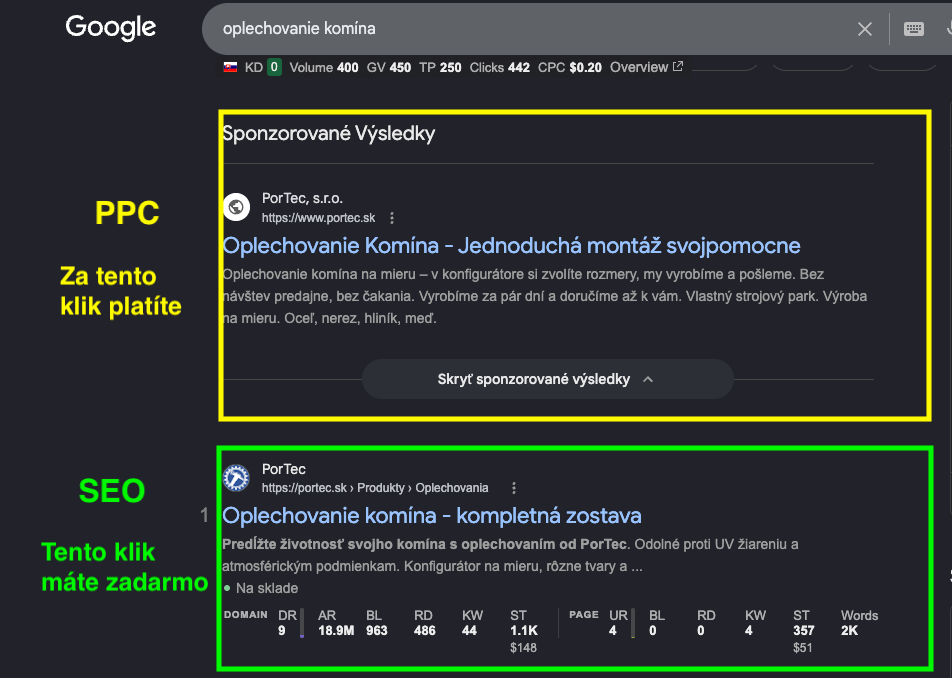Open the three-dot menu beside https://www.portec.sk
Image resolution: width=952 pixels, height=678 pixels.
pos(392,218)
